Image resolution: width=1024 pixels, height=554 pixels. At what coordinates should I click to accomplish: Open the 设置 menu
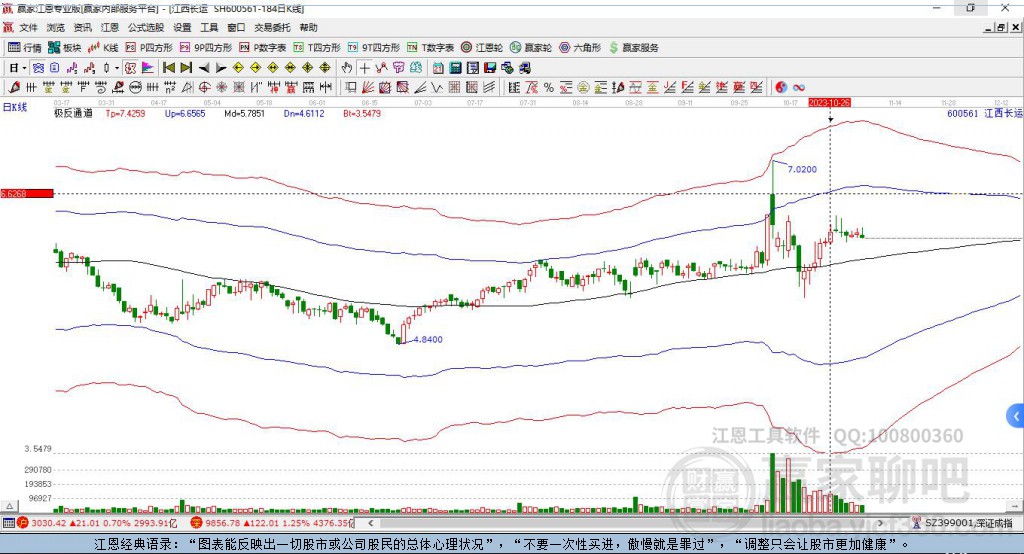click(182, 27)
